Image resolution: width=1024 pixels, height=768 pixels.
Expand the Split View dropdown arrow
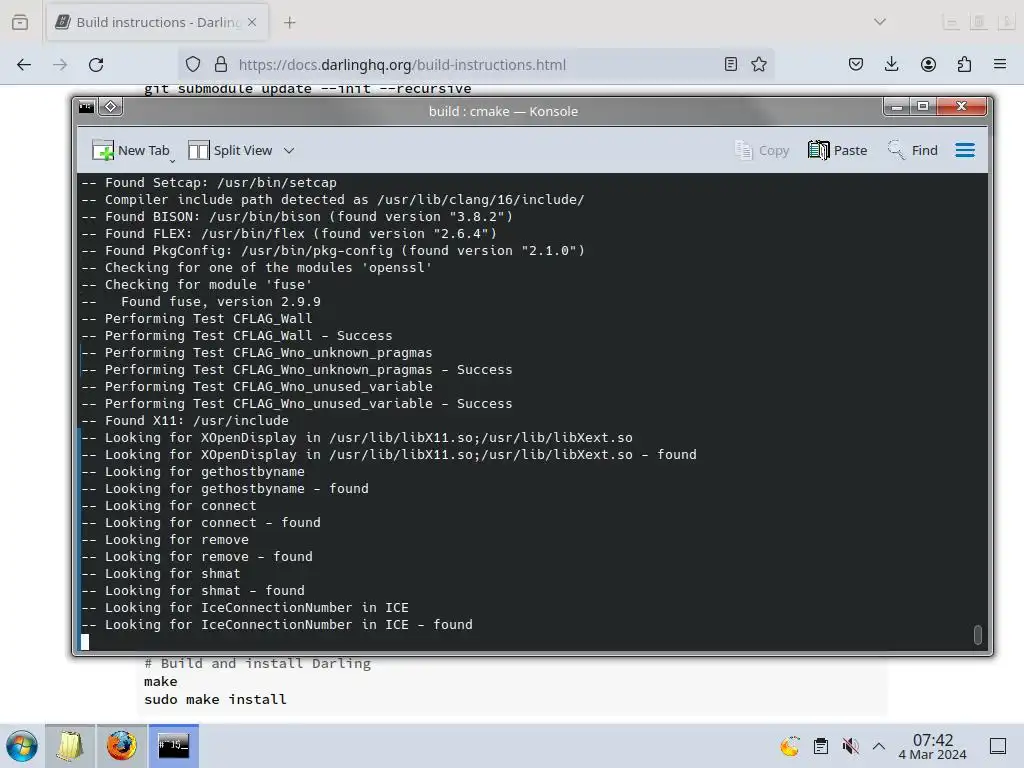coord(289,150)
